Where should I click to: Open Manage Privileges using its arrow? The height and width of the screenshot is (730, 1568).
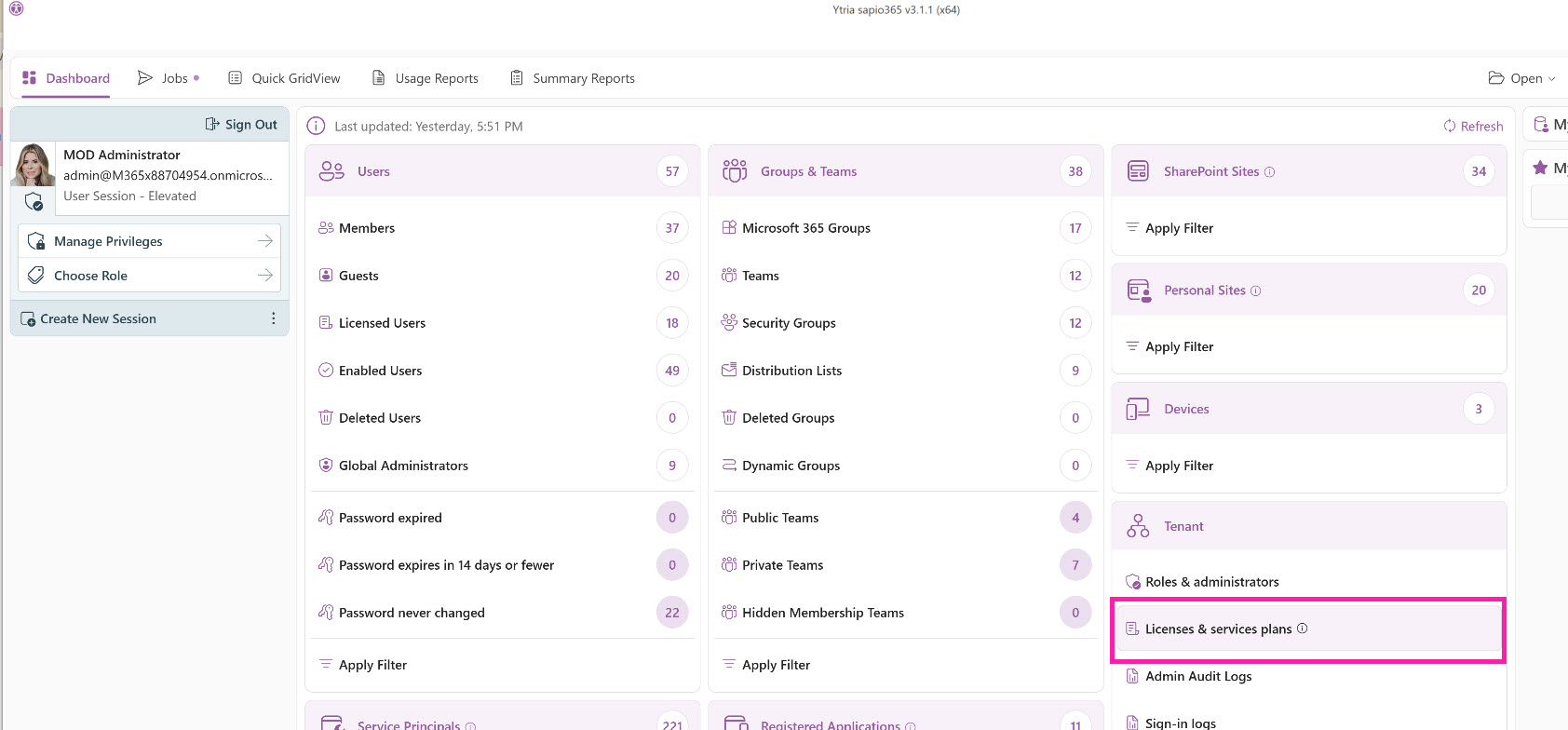tap(264, 241)
